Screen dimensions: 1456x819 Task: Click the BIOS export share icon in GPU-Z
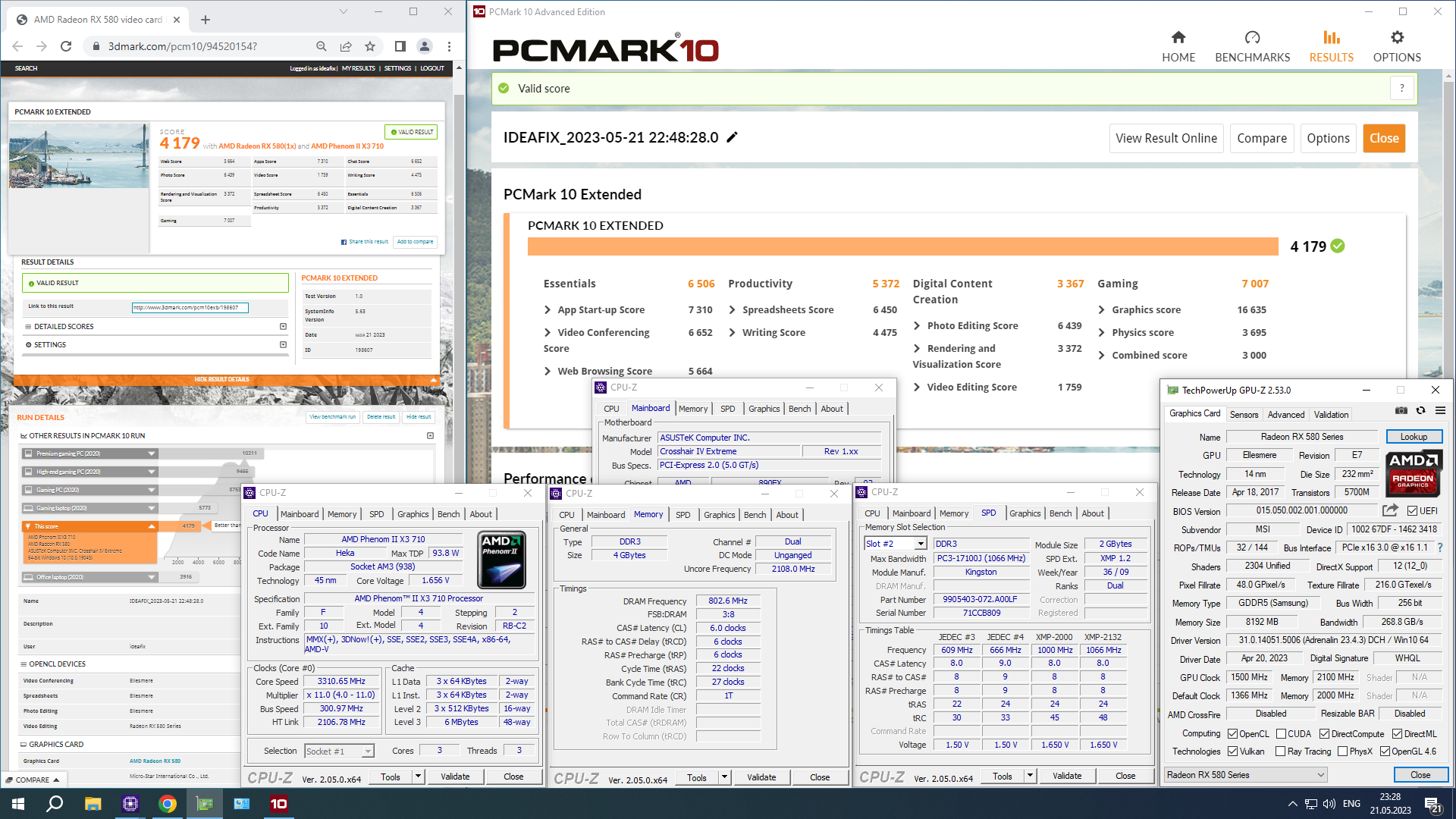(1390, 510)
